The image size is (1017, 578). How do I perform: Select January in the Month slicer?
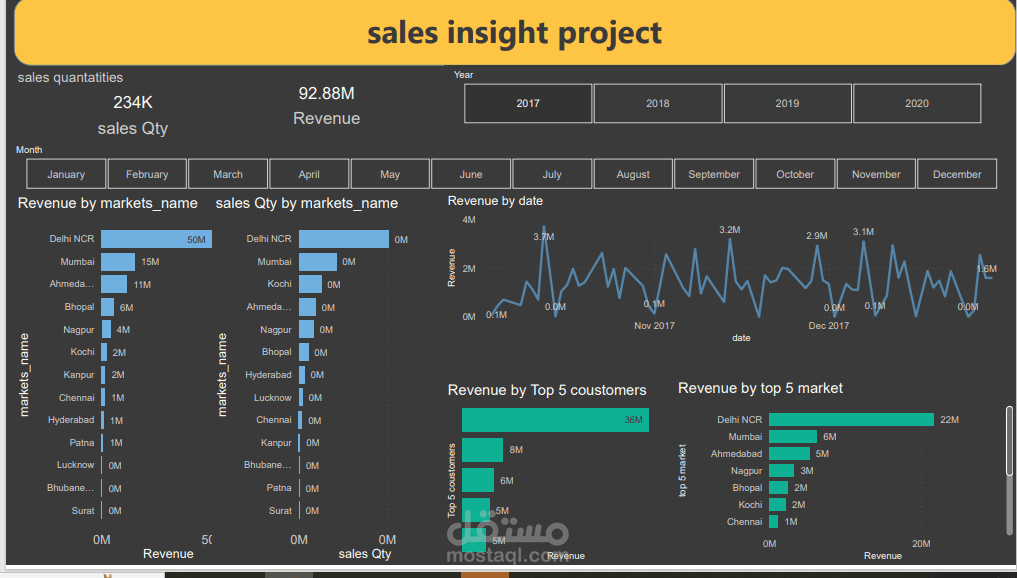[66, 173]
